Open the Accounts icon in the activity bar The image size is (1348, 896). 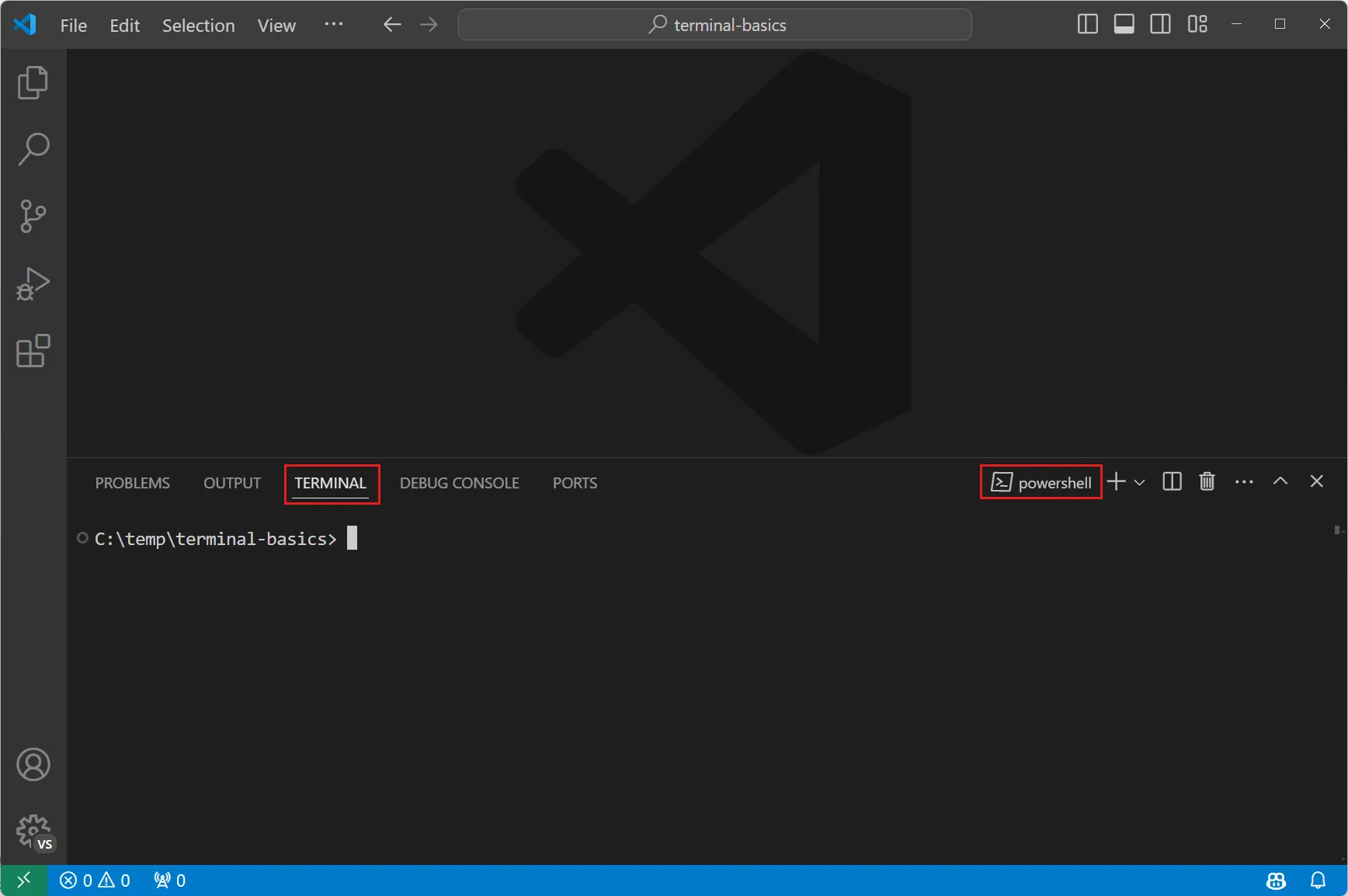pyautogui.click(x=33, y=764)
